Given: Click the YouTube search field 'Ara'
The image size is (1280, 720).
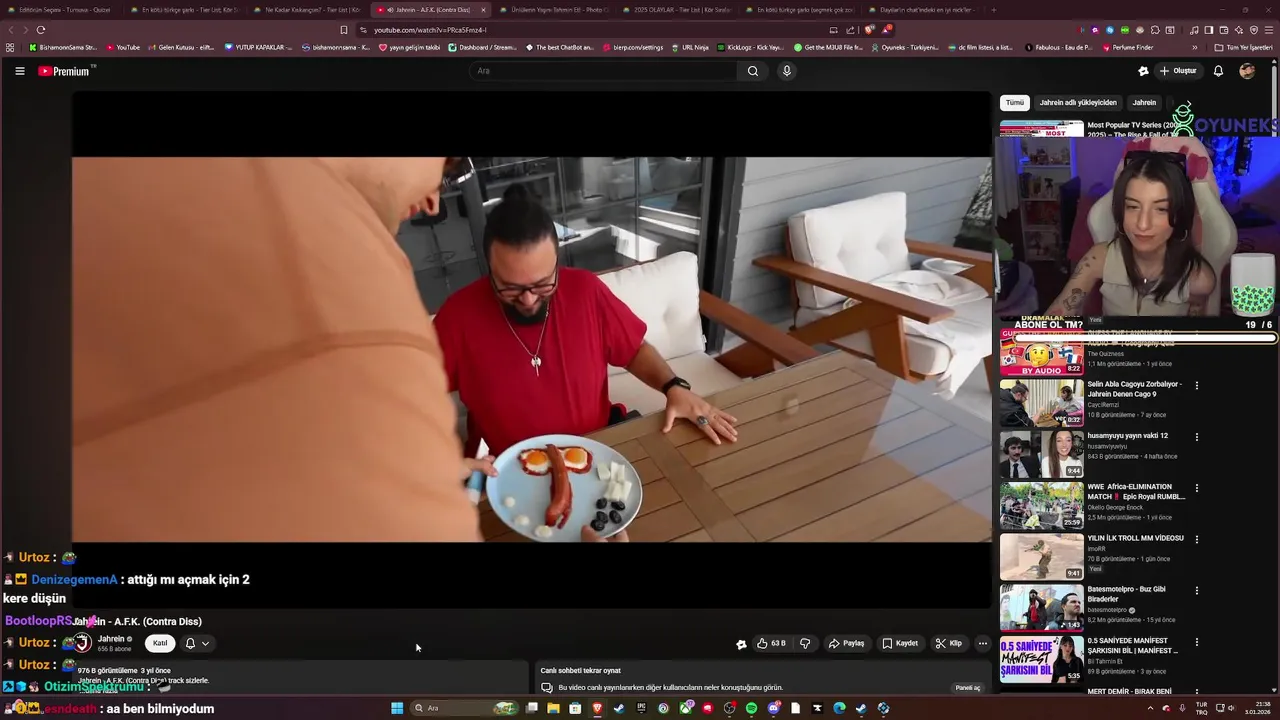Looking at the screenshot, I should coord(604,71).
